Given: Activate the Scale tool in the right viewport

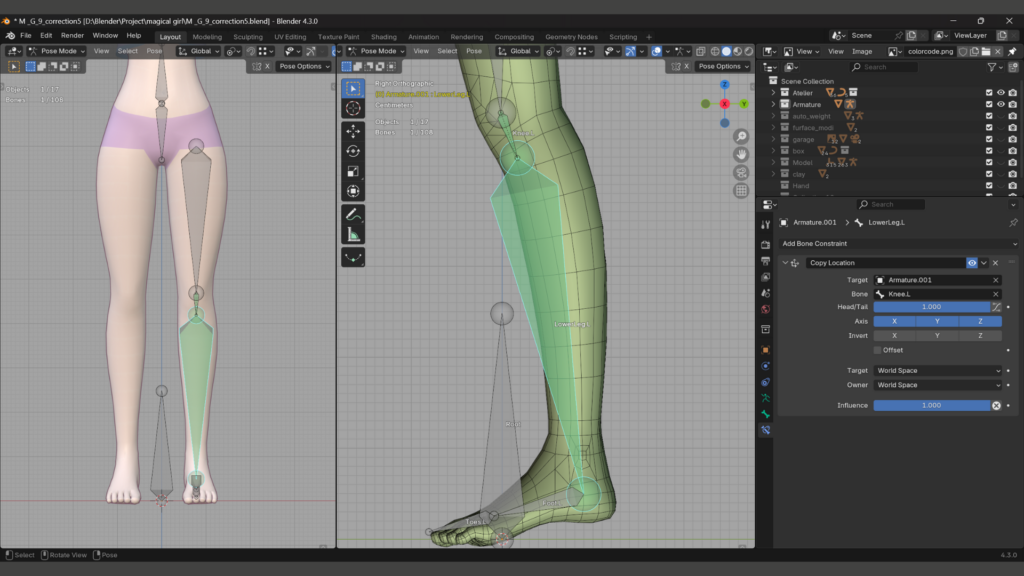Looking at the screenshot, I should pyautogui.click(x=353, y=171).
